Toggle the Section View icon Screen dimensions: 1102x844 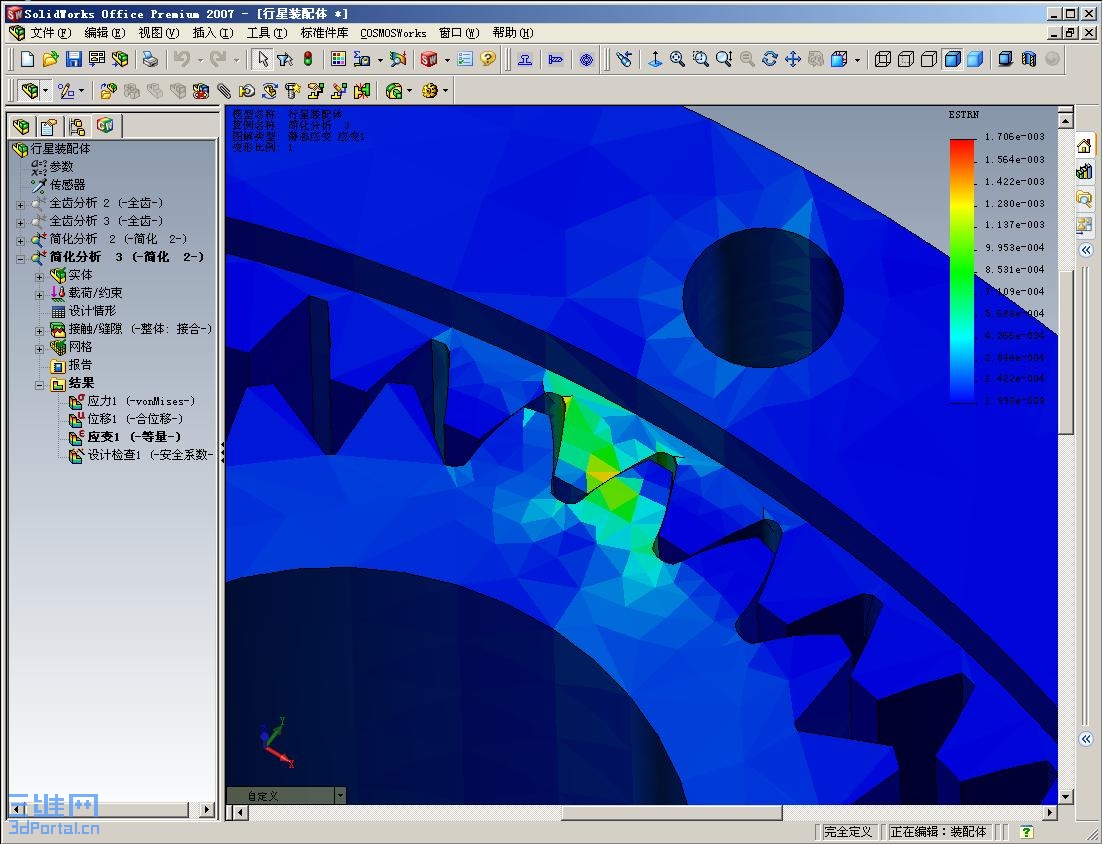[1029, 59]
